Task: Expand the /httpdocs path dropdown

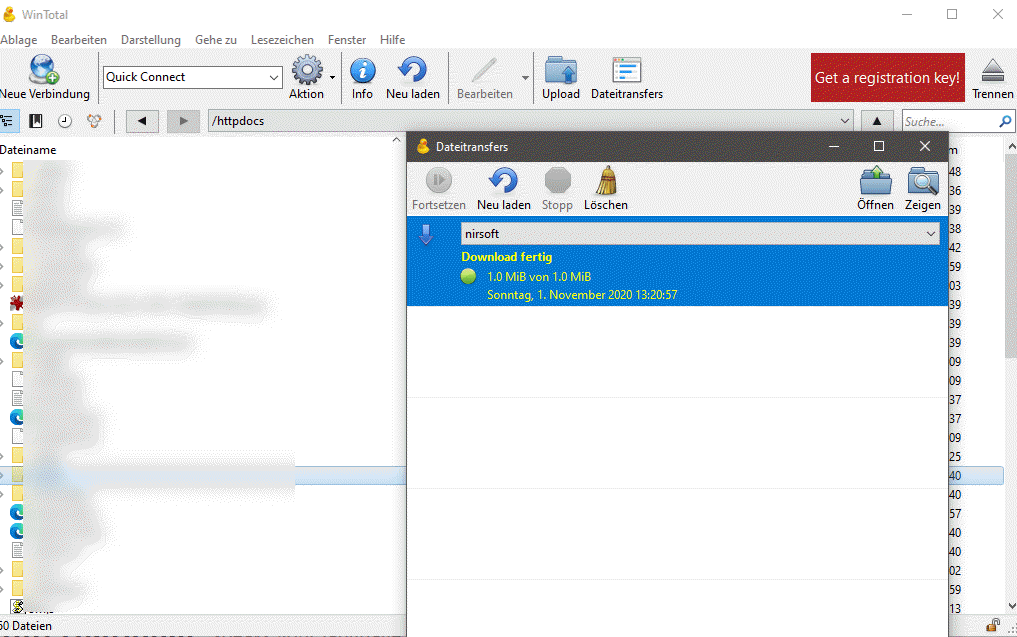Action: tap(844, 121)
